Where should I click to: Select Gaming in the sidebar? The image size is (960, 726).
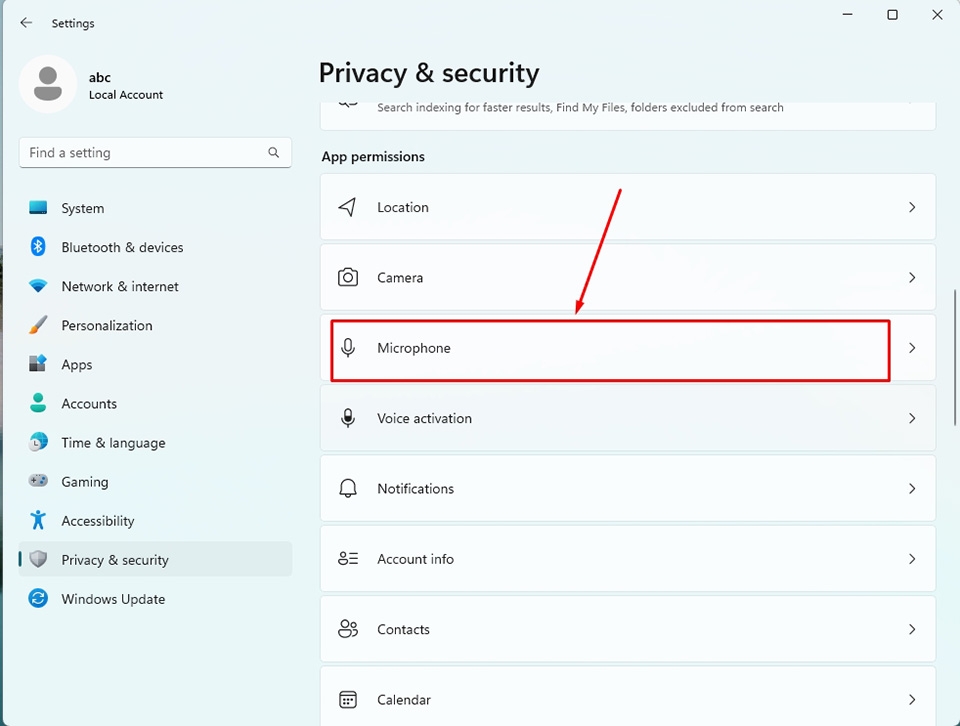[156, 482]
